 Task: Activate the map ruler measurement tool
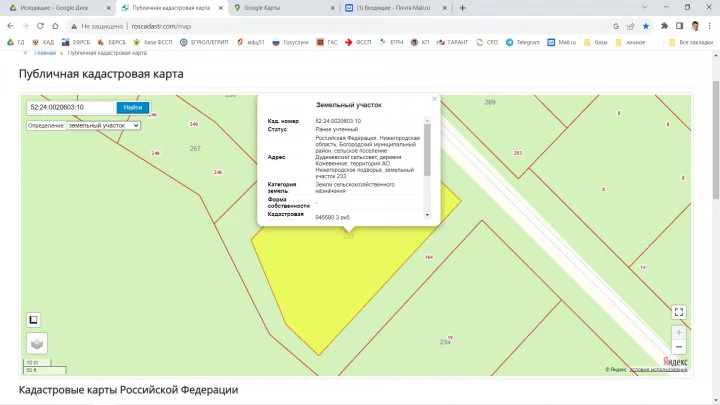[x=34, y=320]
